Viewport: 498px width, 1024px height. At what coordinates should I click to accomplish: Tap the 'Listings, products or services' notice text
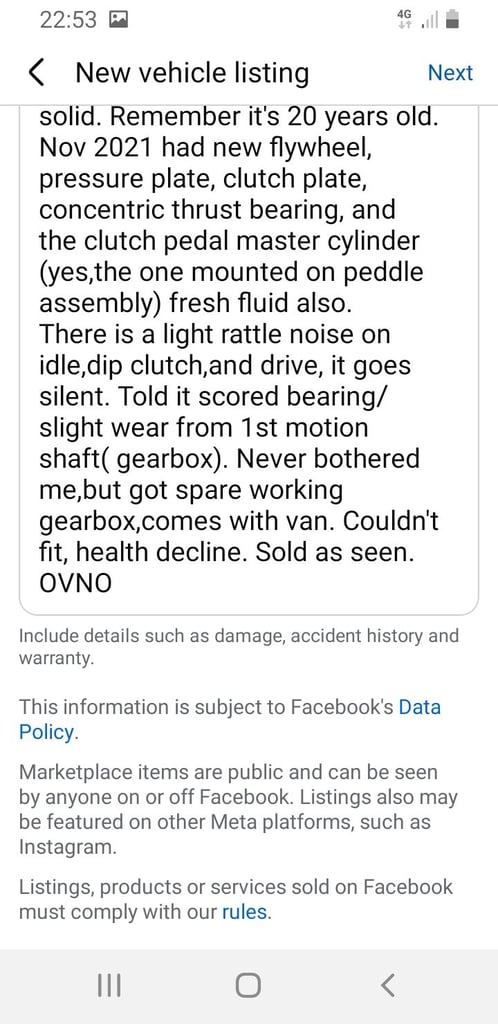[x=236, y=899]
